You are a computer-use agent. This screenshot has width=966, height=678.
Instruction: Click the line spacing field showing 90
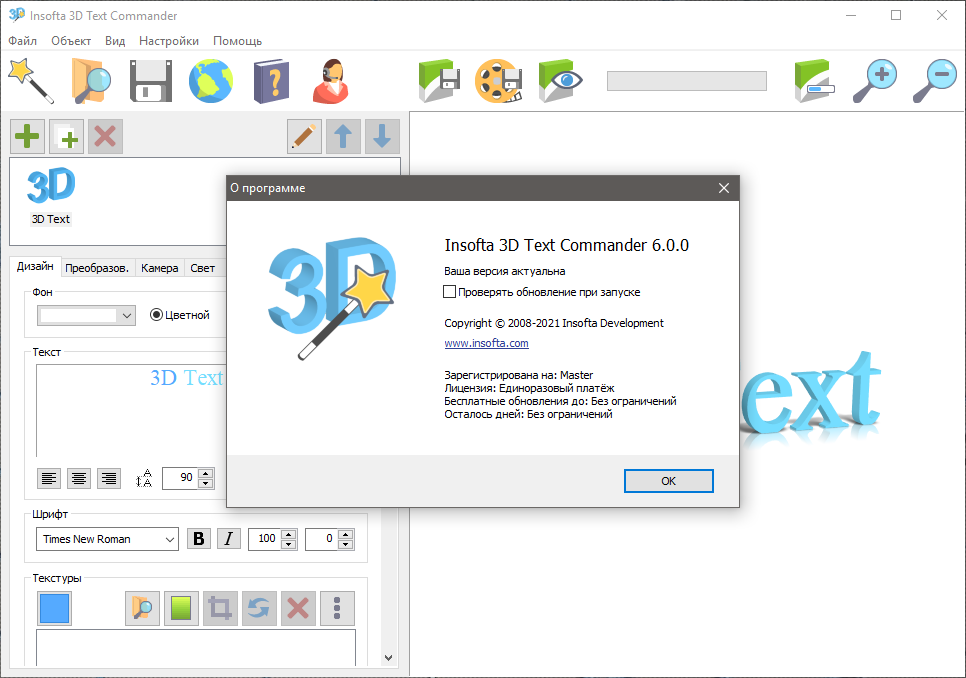tap(179, 478)
